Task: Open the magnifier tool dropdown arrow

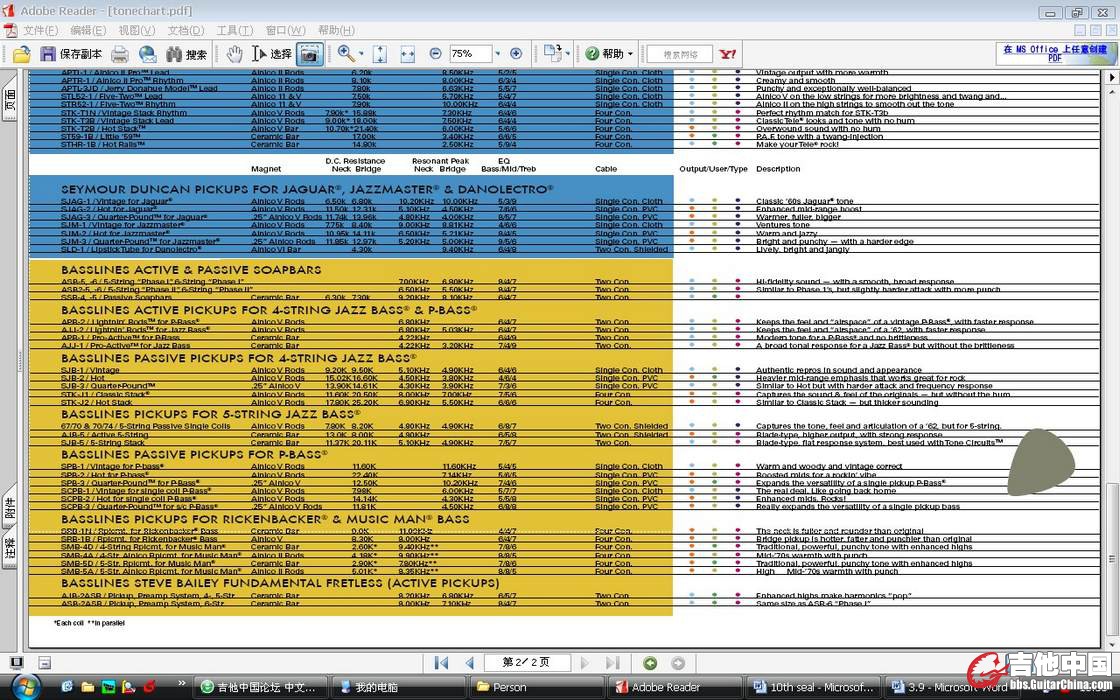Action: (x=361, y=54)
